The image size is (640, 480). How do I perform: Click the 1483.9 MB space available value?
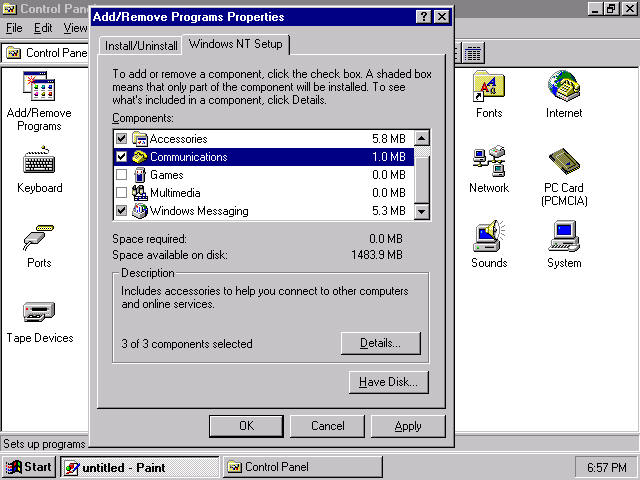coord(377,255)
